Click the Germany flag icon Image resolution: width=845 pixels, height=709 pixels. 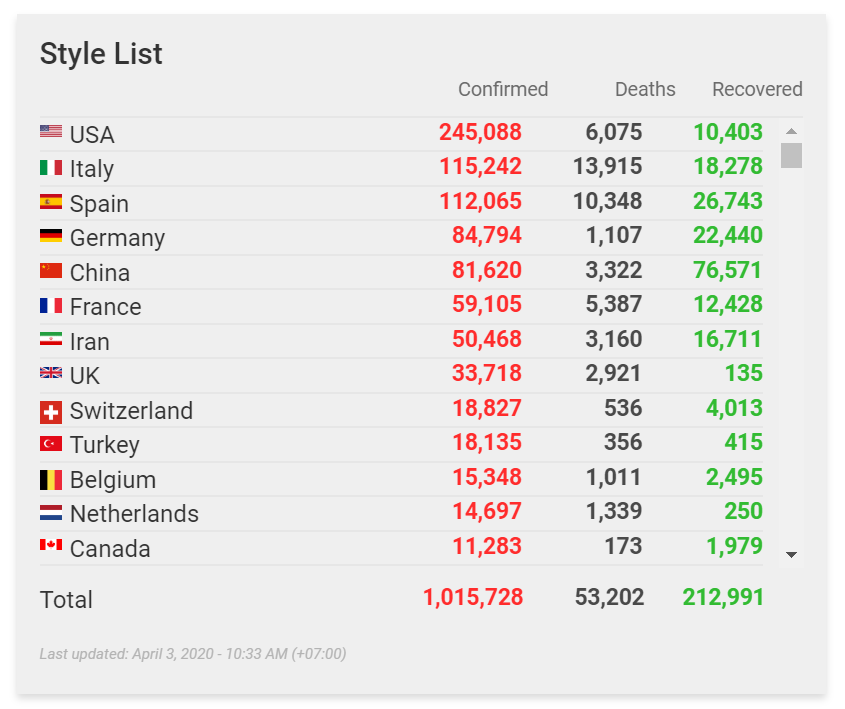(x=51, y=236)
